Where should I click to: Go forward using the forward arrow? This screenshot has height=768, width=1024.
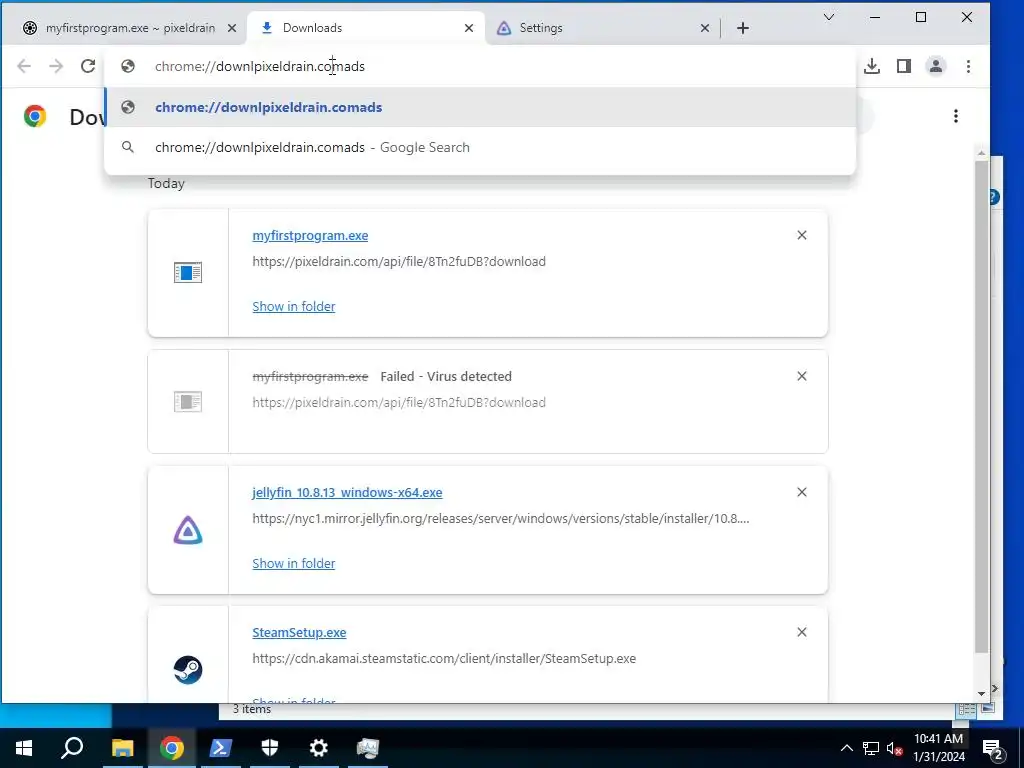(x=56, y=66)
